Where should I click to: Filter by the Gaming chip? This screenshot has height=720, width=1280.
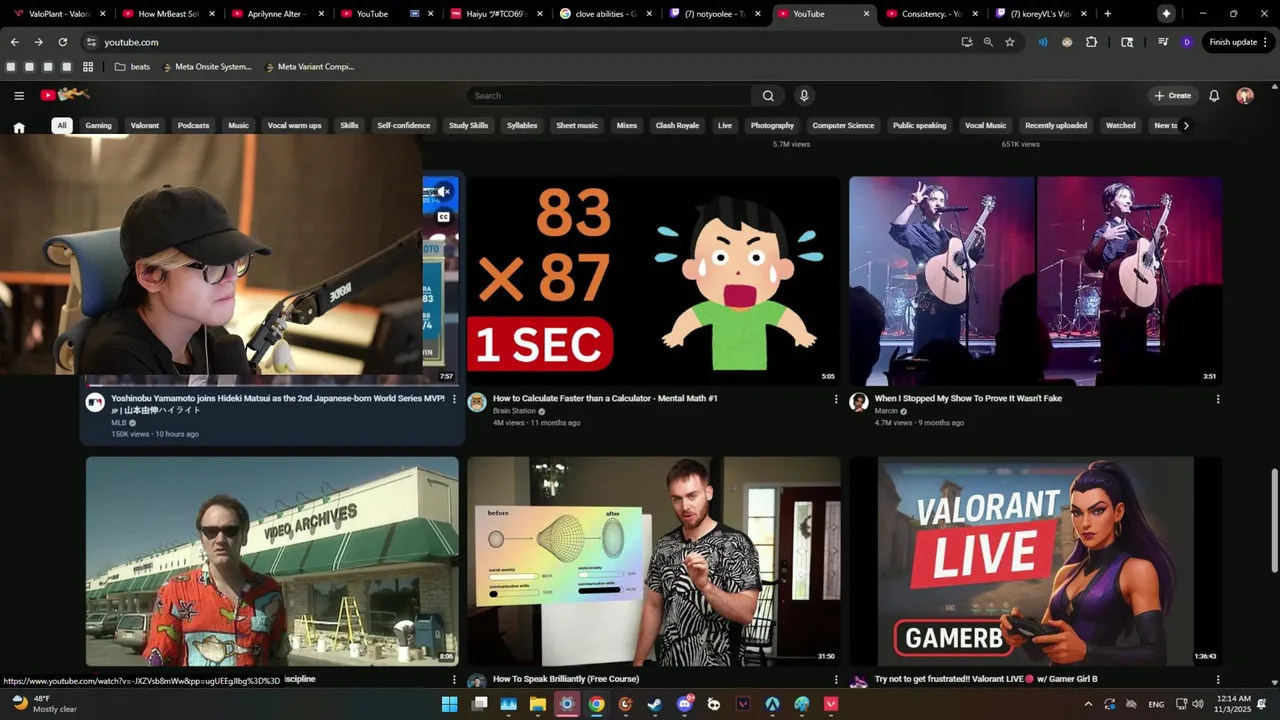tap(98, 126)
